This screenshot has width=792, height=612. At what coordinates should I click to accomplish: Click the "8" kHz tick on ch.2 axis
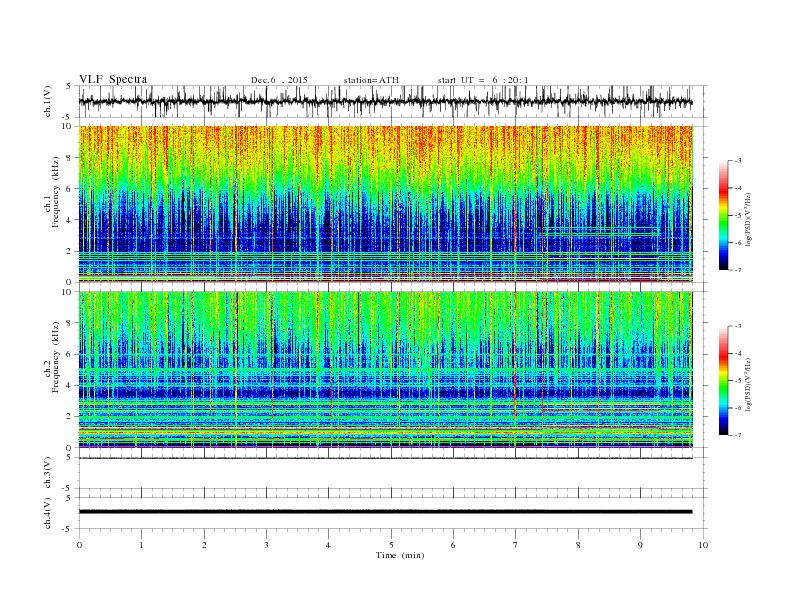[70, 323]
